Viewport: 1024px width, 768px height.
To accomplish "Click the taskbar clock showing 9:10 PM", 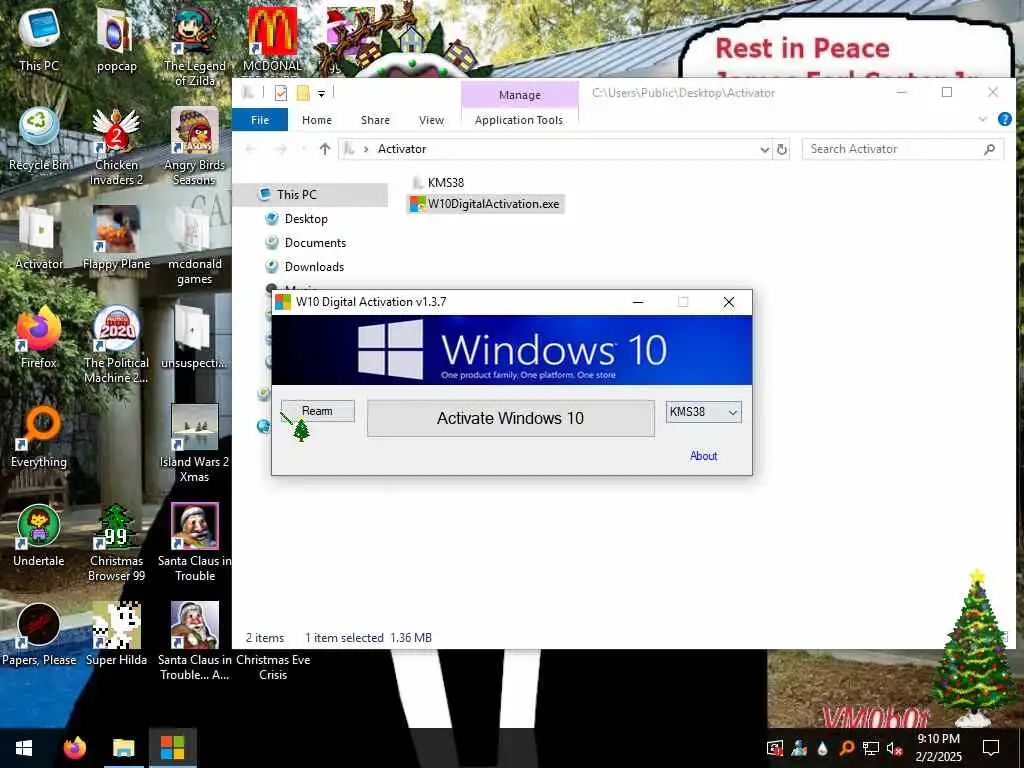I will 938,747.
